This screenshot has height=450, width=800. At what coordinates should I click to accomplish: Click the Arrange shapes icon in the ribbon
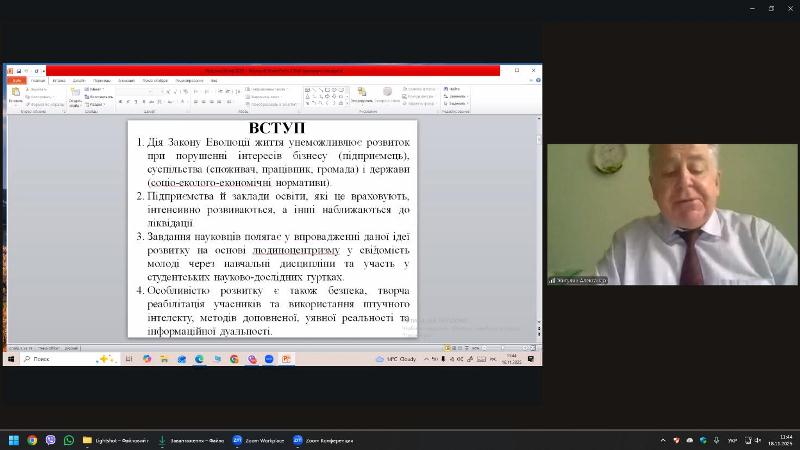pos(361,96)
